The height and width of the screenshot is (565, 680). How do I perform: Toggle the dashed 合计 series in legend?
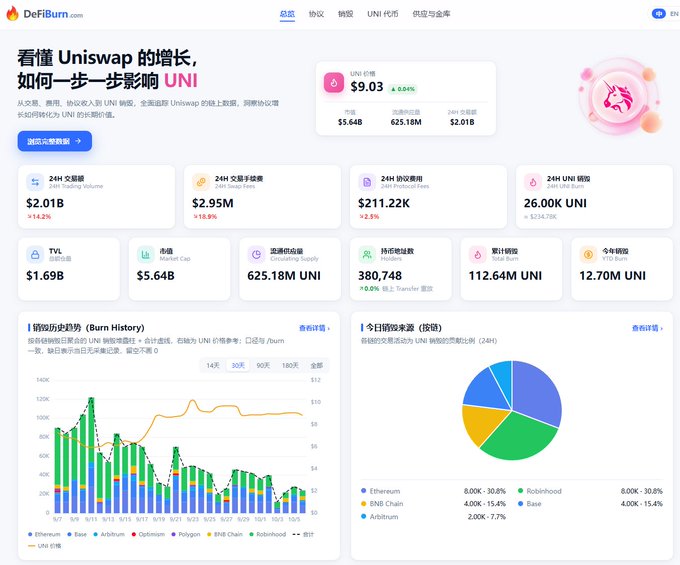(303, 534)
